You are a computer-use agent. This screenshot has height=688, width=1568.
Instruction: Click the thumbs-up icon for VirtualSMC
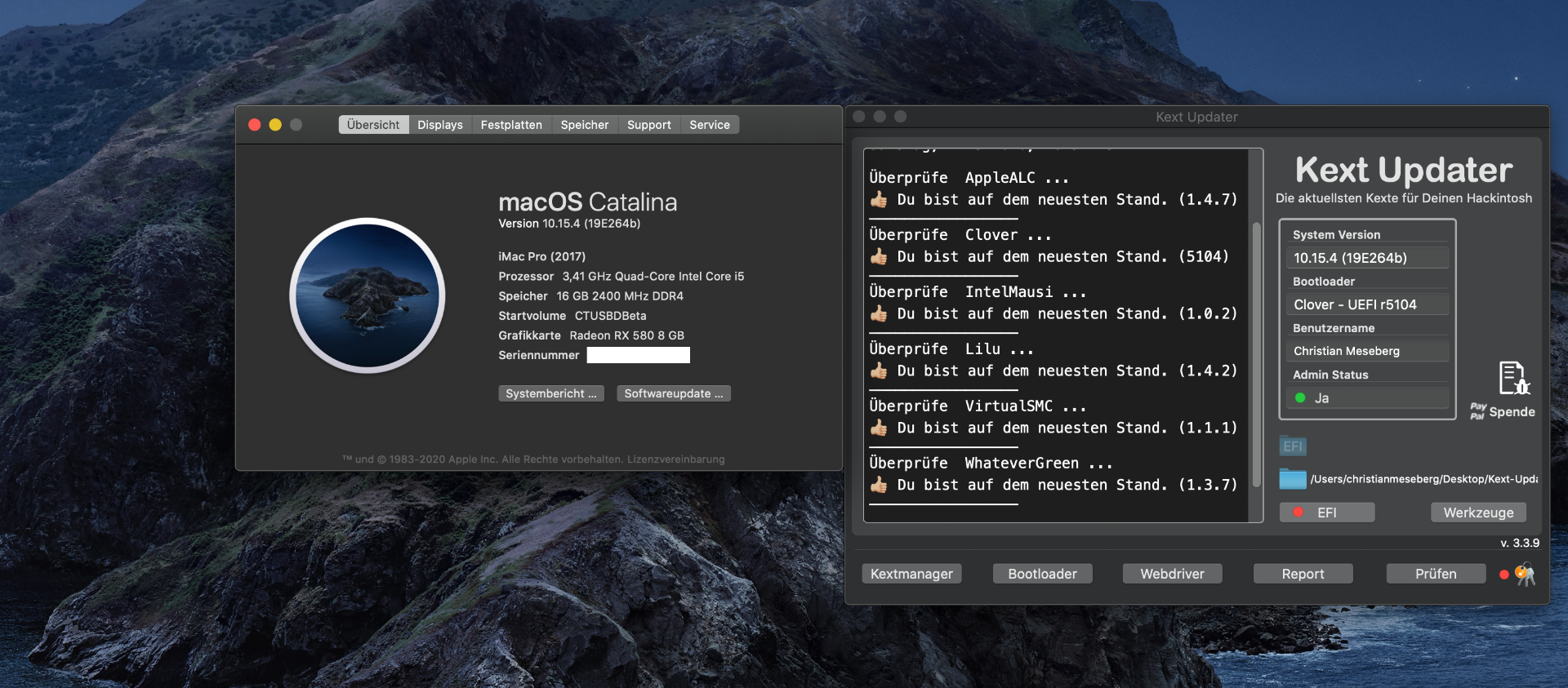tap(879, 428)
